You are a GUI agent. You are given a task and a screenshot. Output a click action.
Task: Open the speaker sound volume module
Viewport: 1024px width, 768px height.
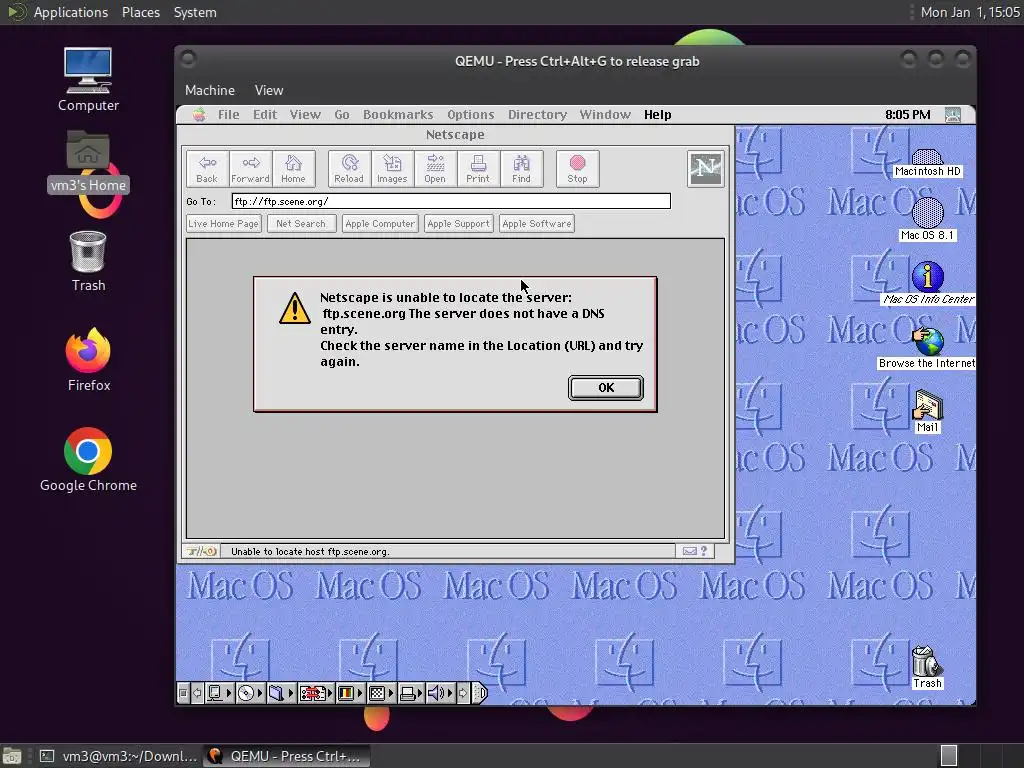[x=440, y=693]
